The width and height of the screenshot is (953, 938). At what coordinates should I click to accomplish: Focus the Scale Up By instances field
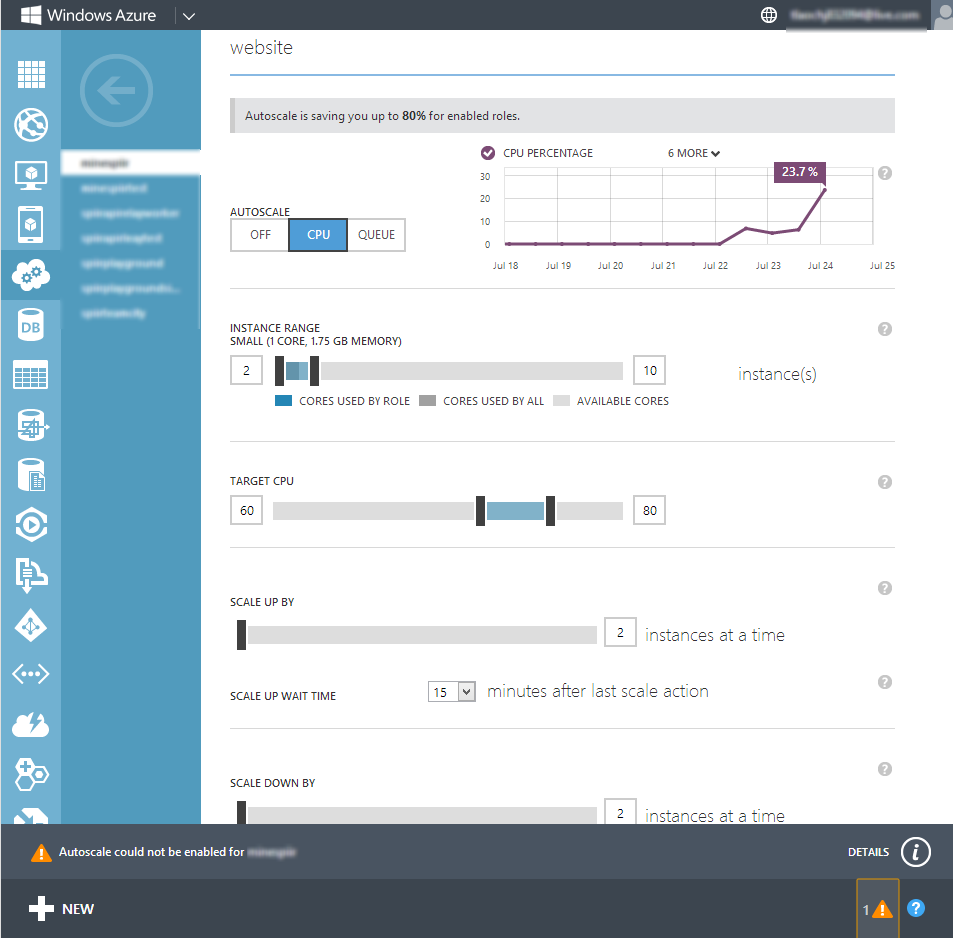tap(621, 632)
